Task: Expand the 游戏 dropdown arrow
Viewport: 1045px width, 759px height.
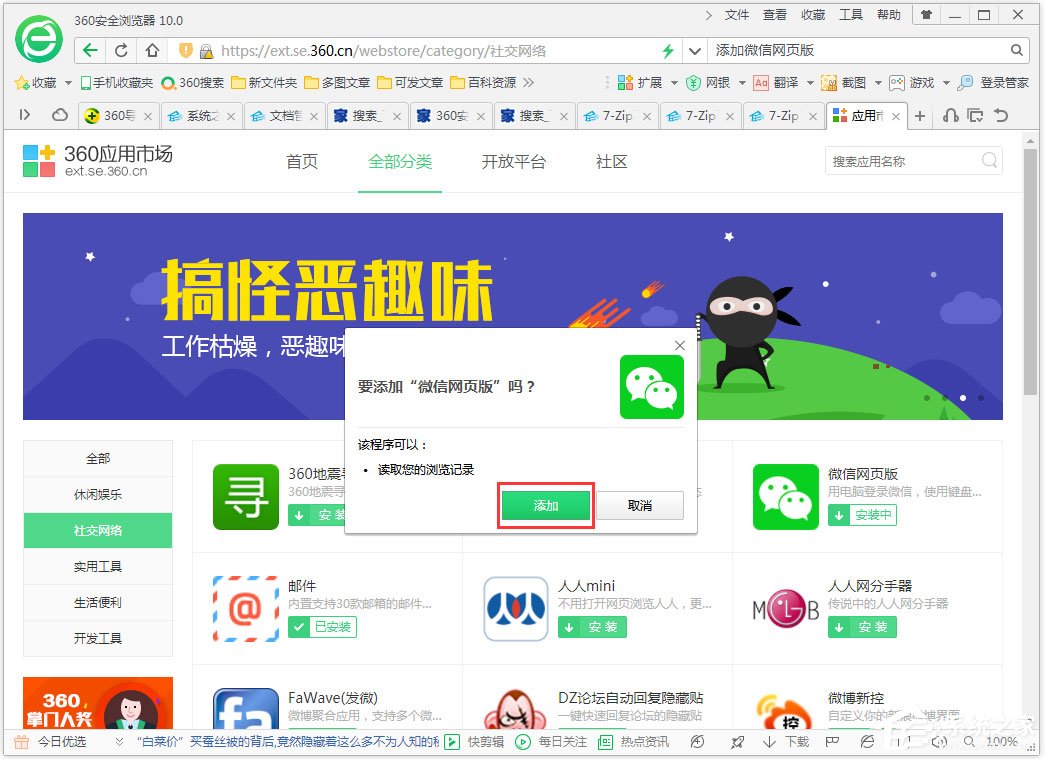Action: pos(945,82)
